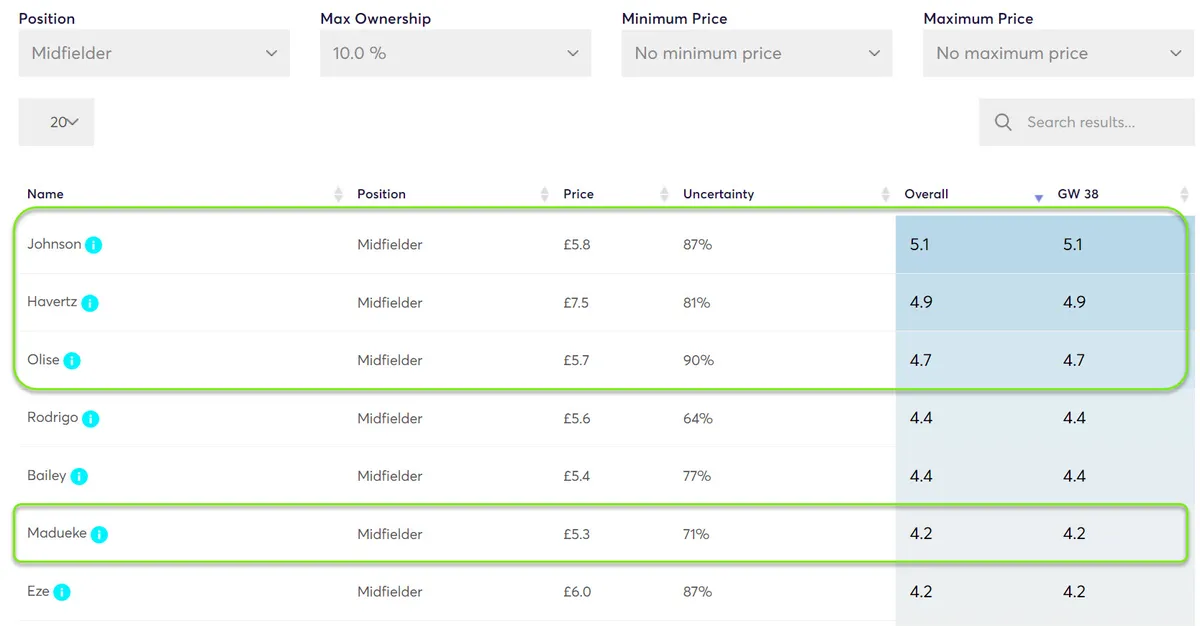The height and width of the screenshot is (626, 1200).
Task: Click Rodrigo's info icon
Action: [x=91, y=419]
